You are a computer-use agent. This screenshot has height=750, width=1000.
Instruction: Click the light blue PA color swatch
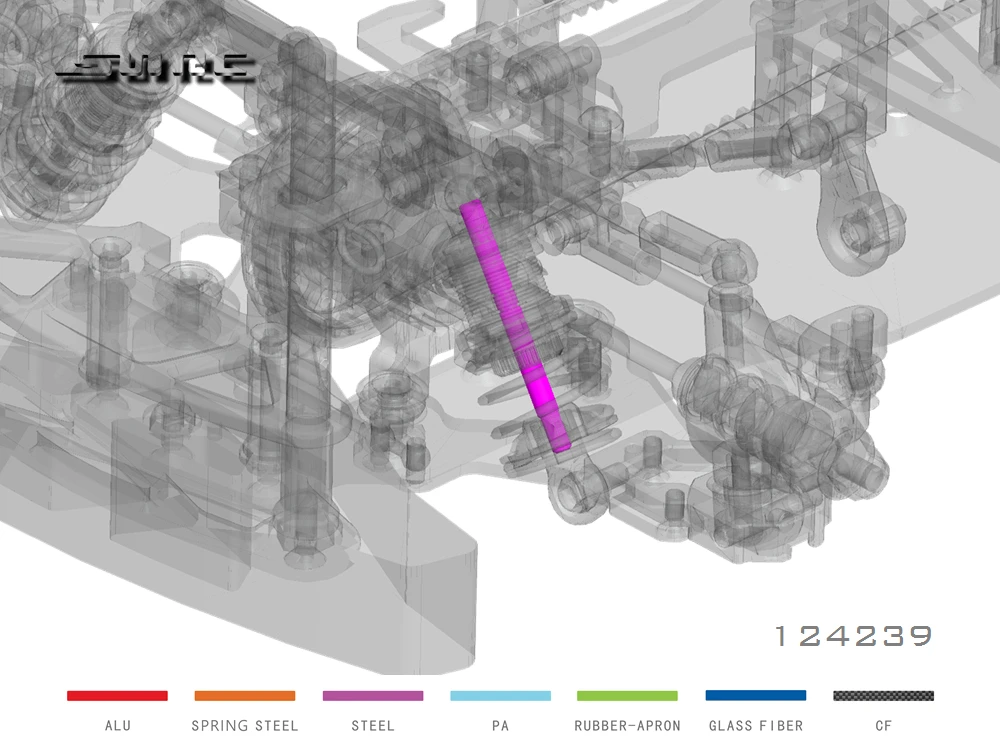[x=501, y=696]
